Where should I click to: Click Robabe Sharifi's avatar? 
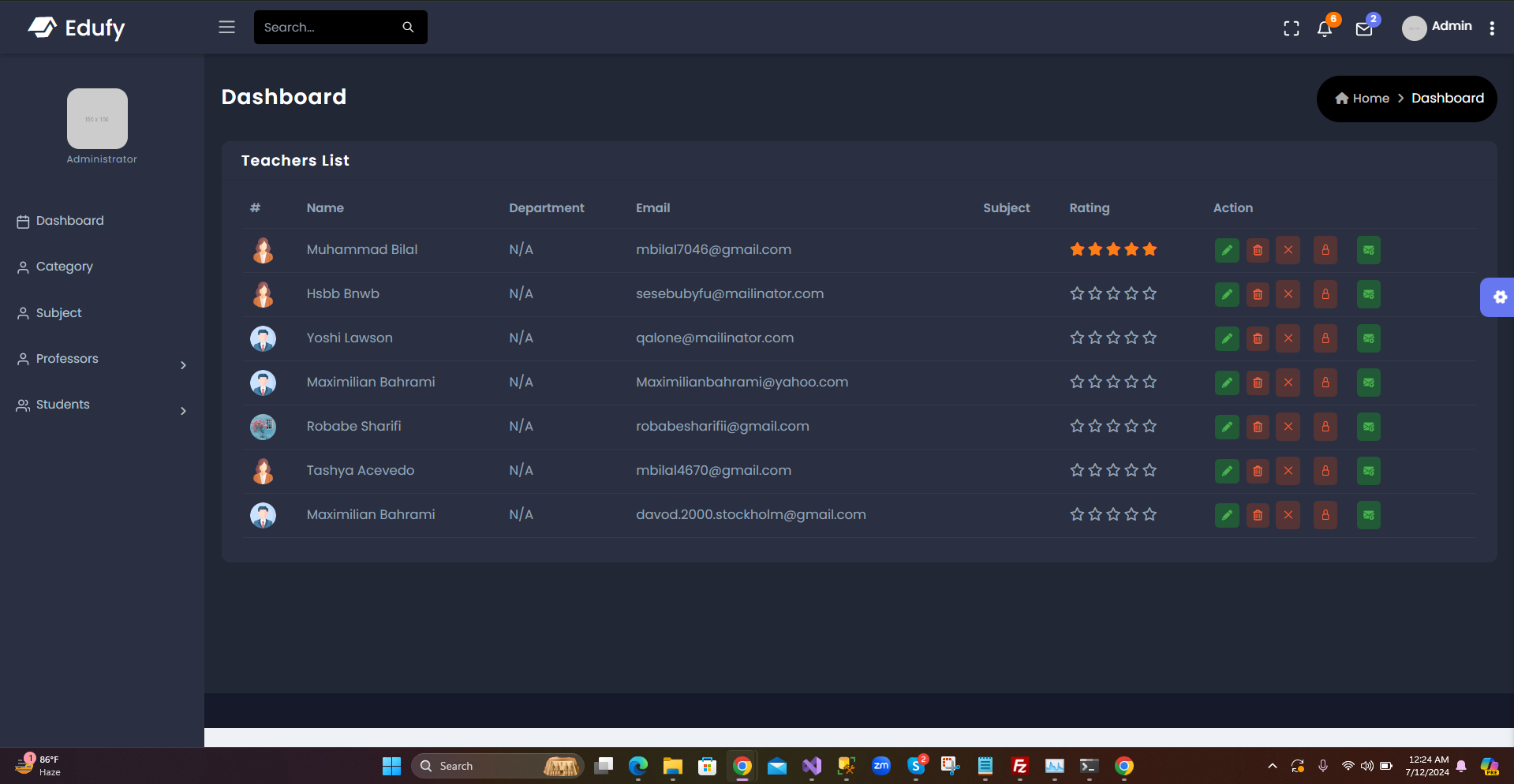tap(263, 427)
